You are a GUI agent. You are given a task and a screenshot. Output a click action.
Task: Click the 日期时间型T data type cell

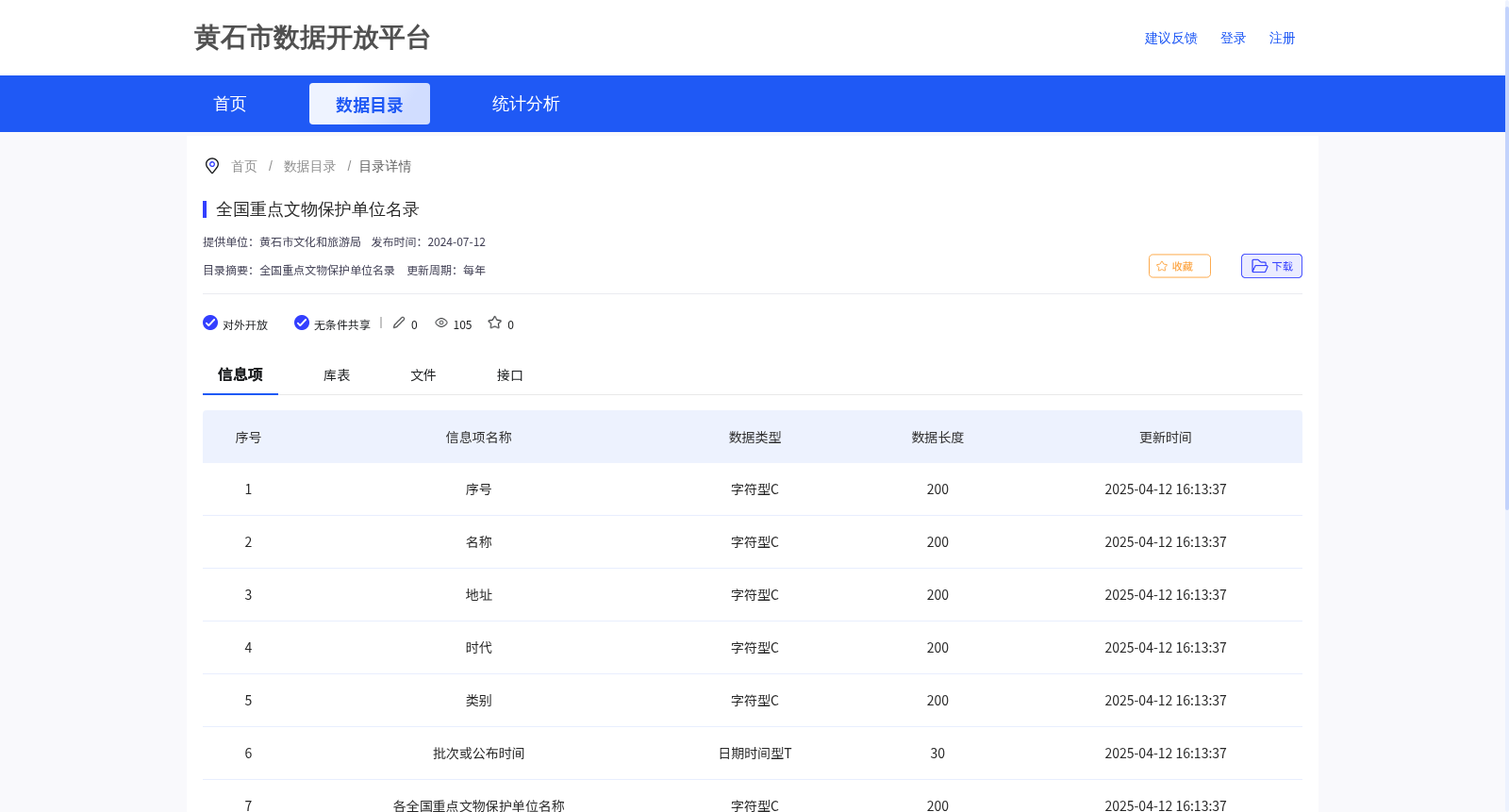[755, 754]
